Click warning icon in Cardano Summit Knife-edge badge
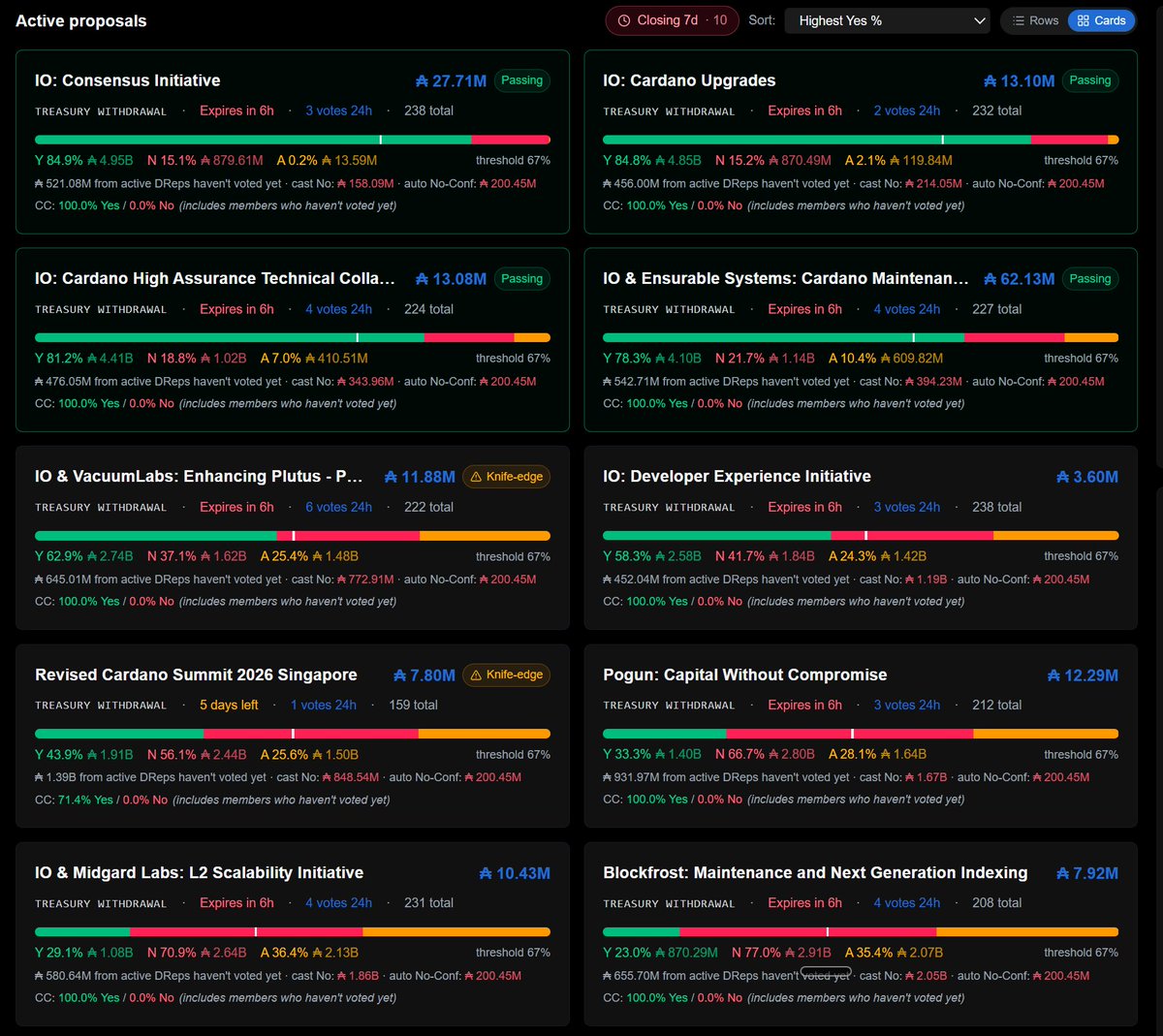Screen dimensions: 1163x1036 [x=476, y=675]
